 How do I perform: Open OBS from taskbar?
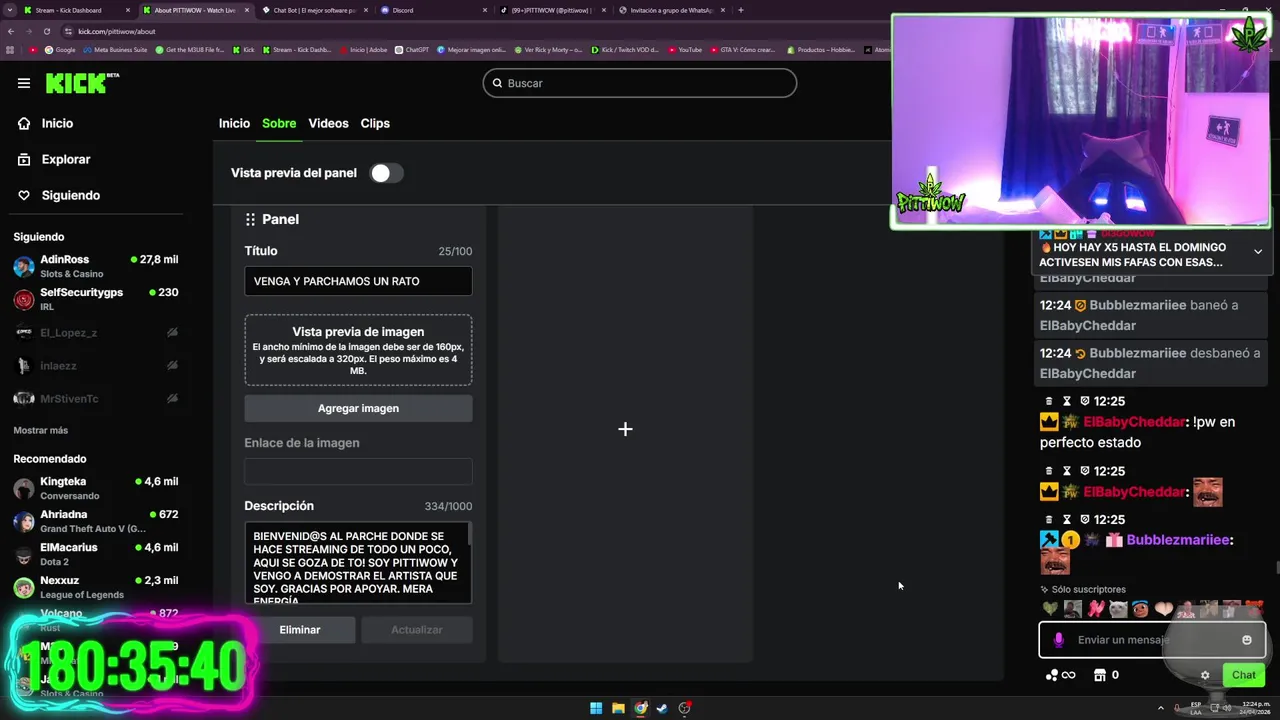click(x=684, y=708)
